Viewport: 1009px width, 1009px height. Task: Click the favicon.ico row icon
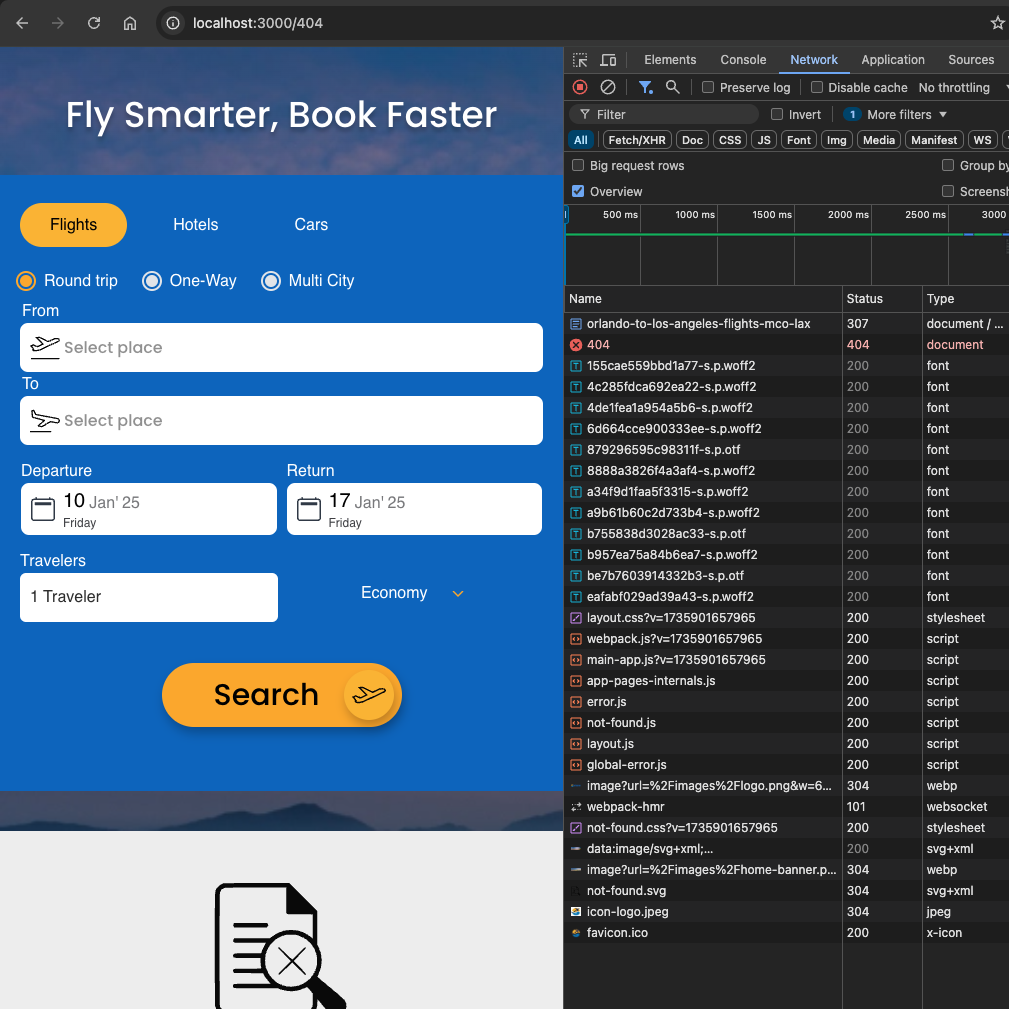(x=576, y=933)
